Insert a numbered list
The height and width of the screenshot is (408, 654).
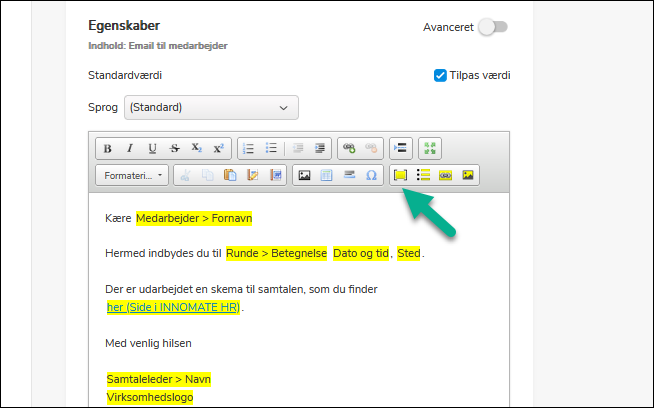pyautogui.click(x=249, y=148)
